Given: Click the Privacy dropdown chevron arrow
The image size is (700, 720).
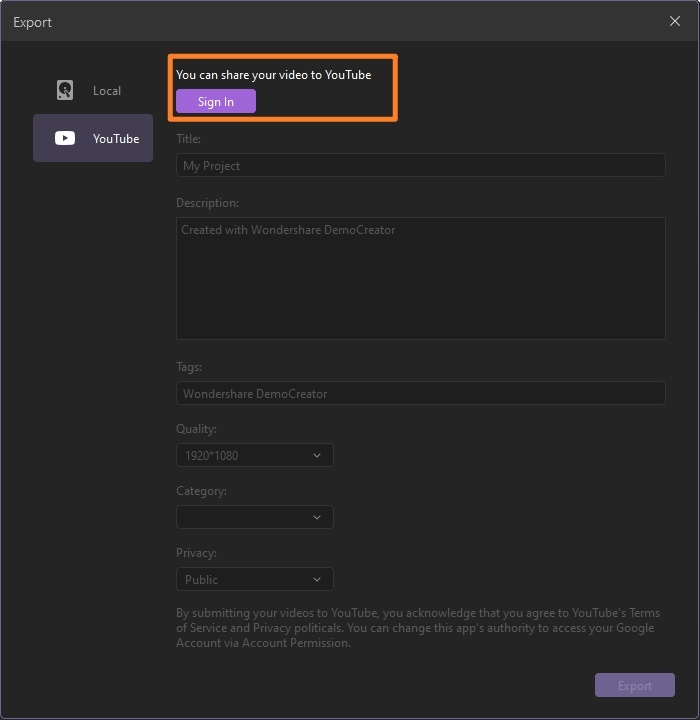Looking at the screenshot, I should point(317,579).
